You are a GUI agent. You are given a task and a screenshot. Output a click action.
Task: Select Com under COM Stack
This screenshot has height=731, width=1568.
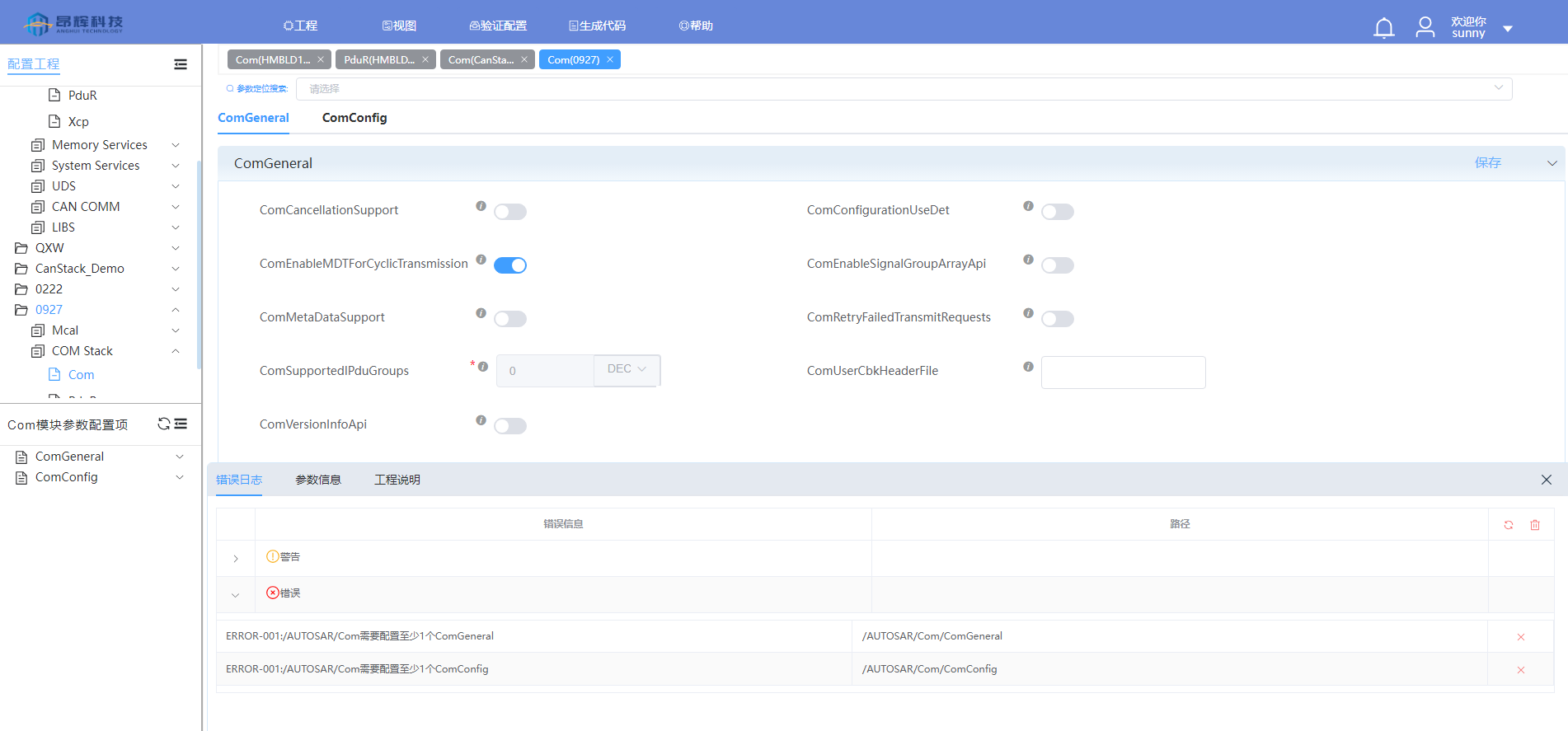point(81,375)
